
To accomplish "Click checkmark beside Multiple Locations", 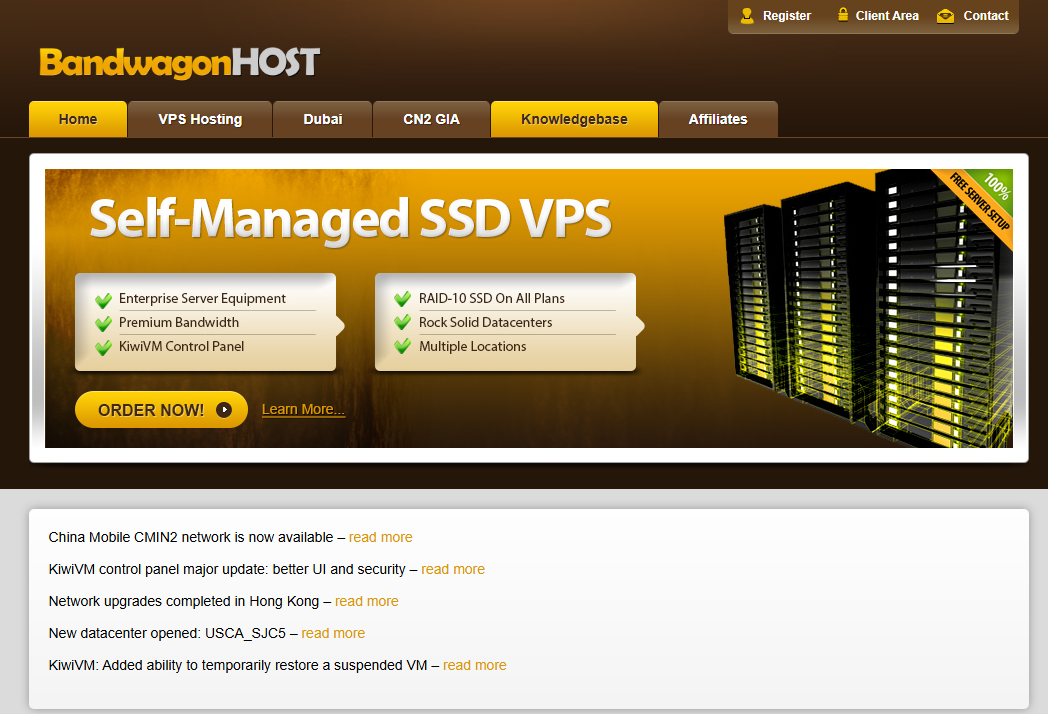I will pyautogui.click(x=402, y=346).
